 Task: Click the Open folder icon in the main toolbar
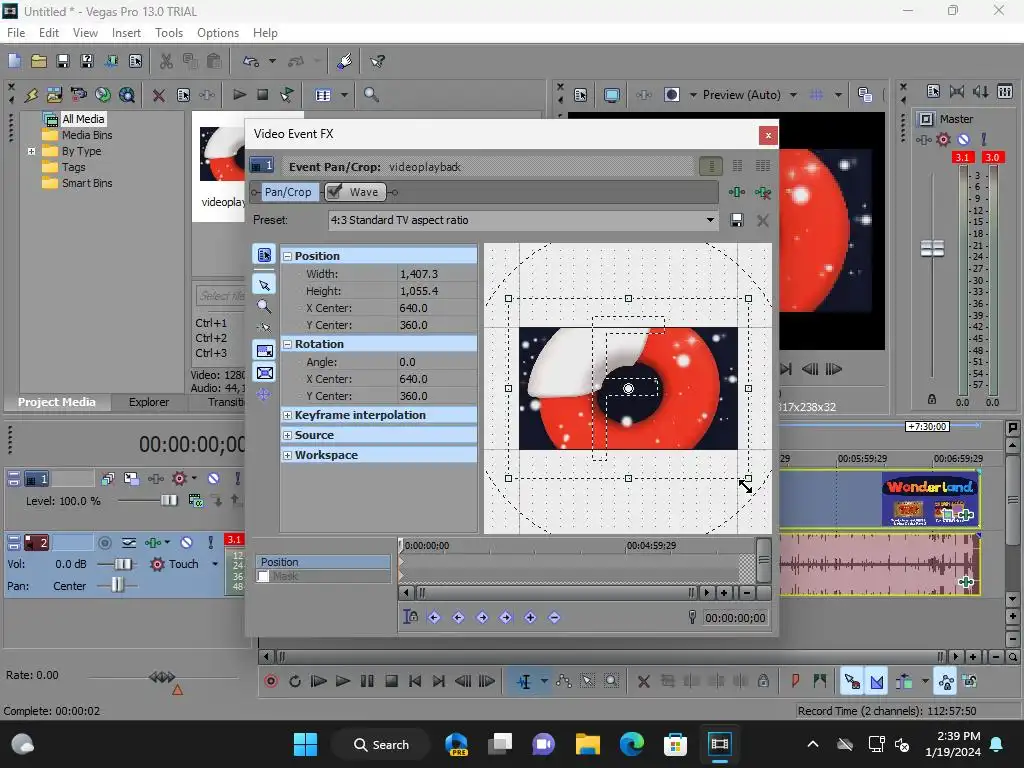tap(39, 61)
